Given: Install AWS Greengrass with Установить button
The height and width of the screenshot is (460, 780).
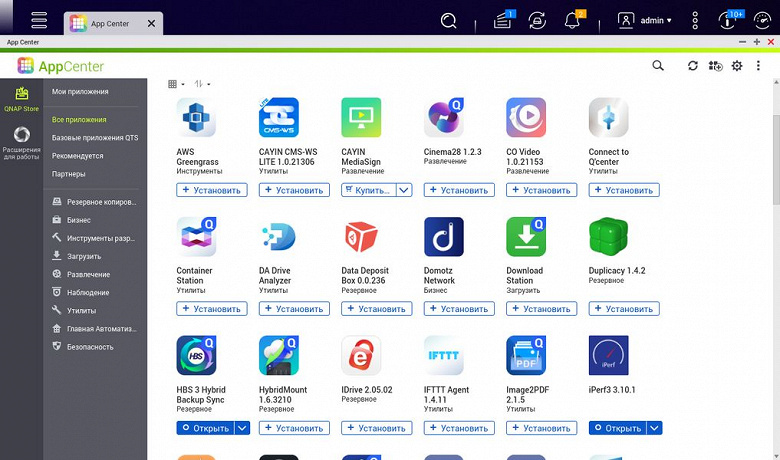Looking at the screenshot, I should click(212, 190).
